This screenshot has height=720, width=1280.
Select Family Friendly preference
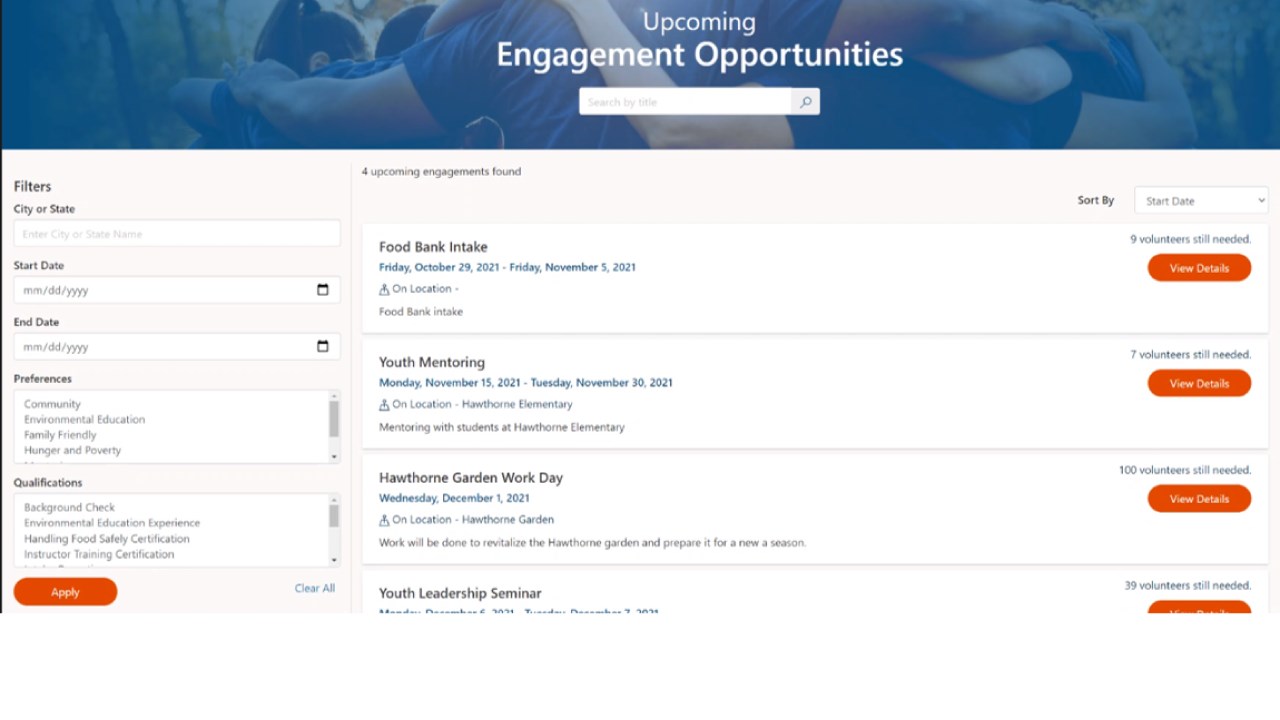pos(60,435)
